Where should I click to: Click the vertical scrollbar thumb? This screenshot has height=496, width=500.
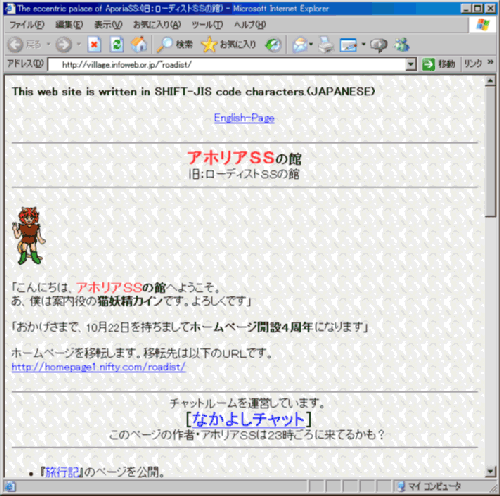[490, 152]
